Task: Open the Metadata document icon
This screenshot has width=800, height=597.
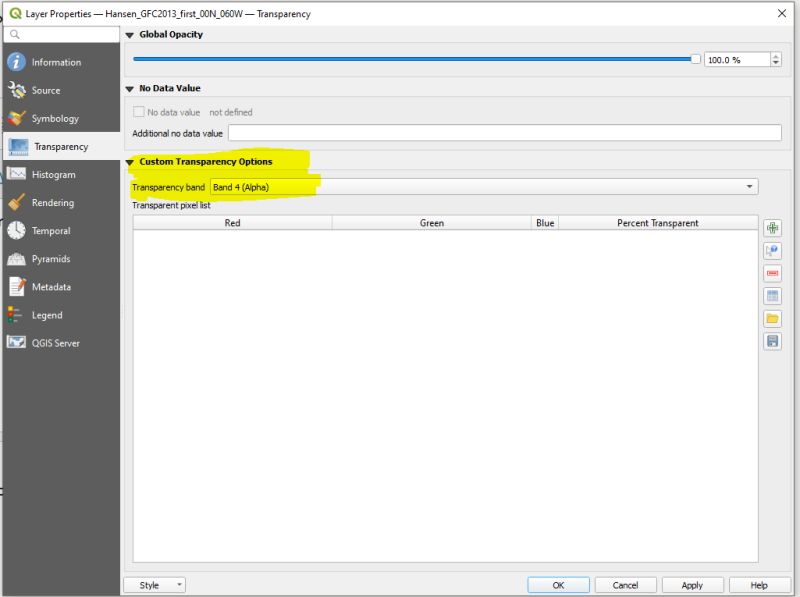Action: [16, 287]
